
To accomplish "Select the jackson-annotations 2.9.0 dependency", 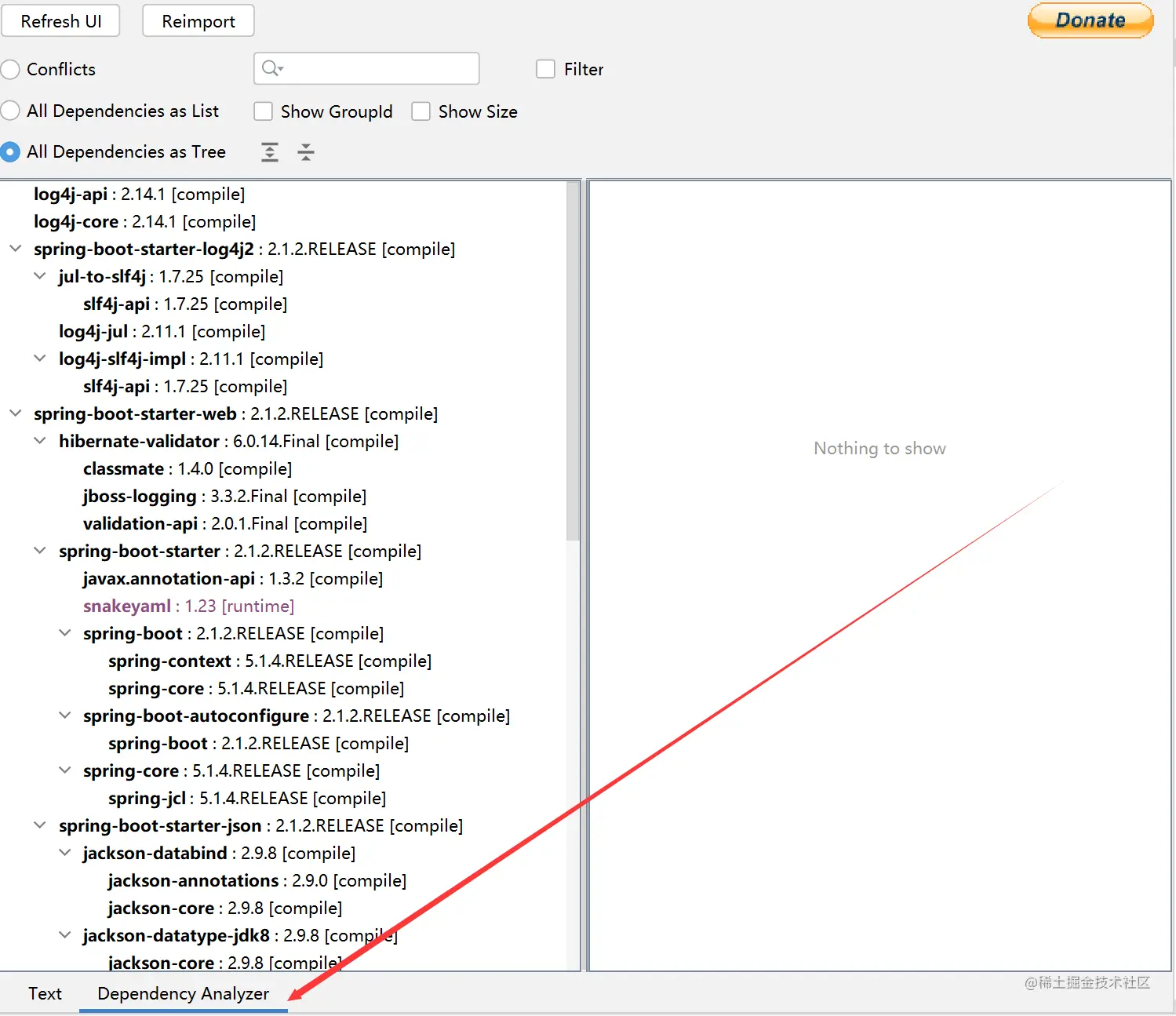I will click(257, 880).
